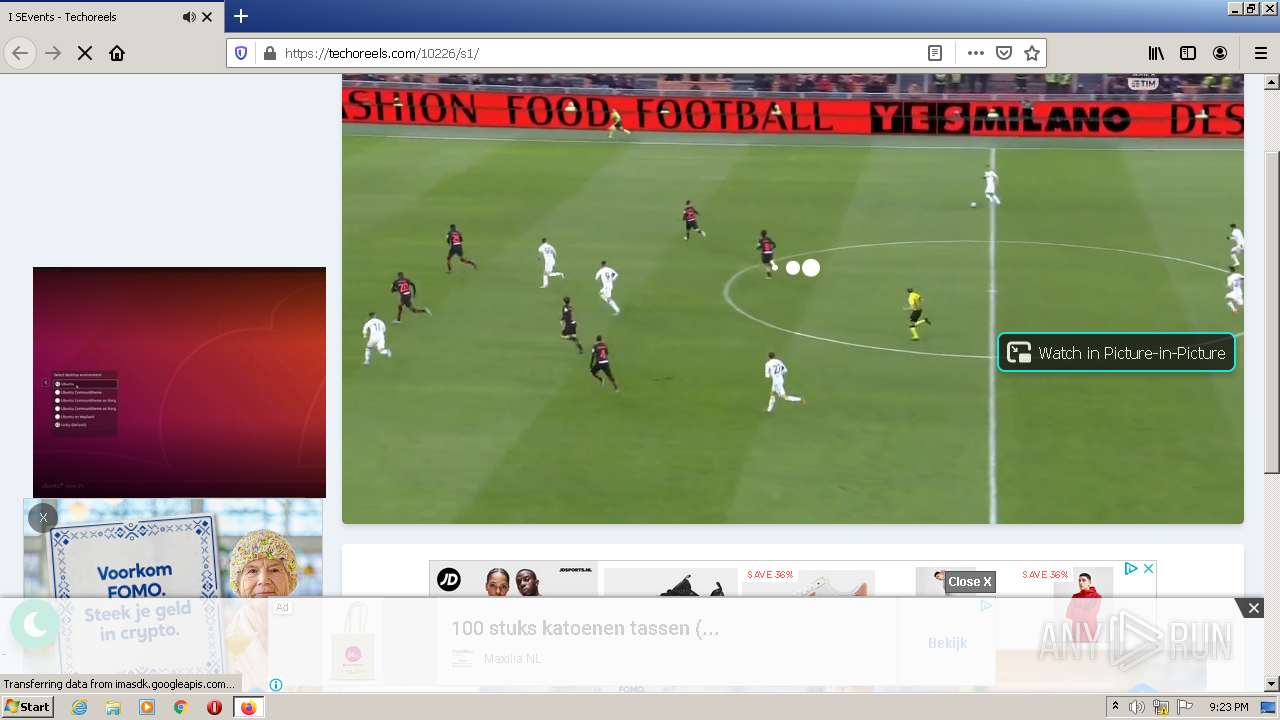Click JD Sports logo in banner ad
This screenshot has width=1280, height=720.
449,579
